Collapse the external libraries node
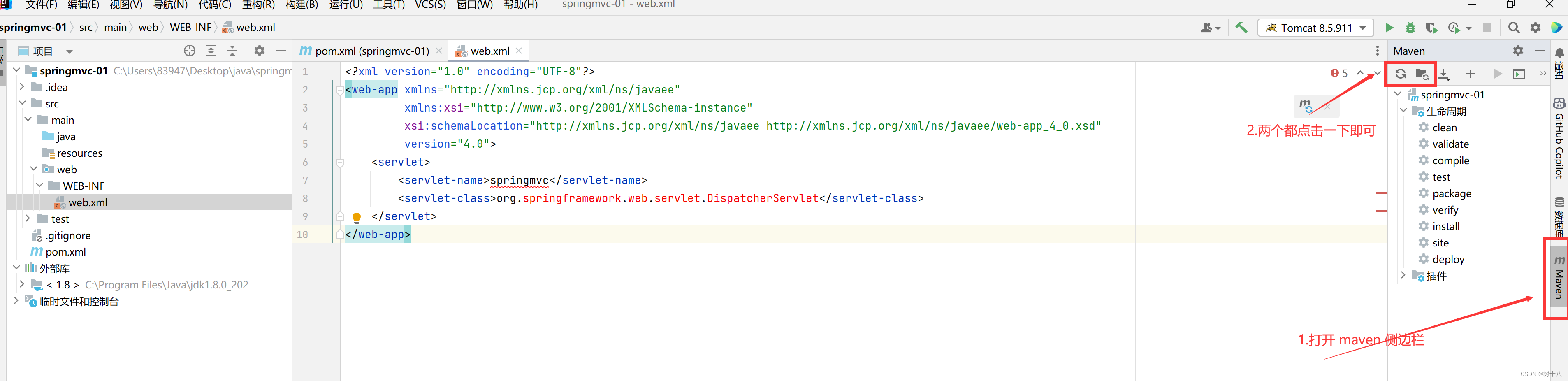This screenshot has height=381, width=1568. coord(16,267)
